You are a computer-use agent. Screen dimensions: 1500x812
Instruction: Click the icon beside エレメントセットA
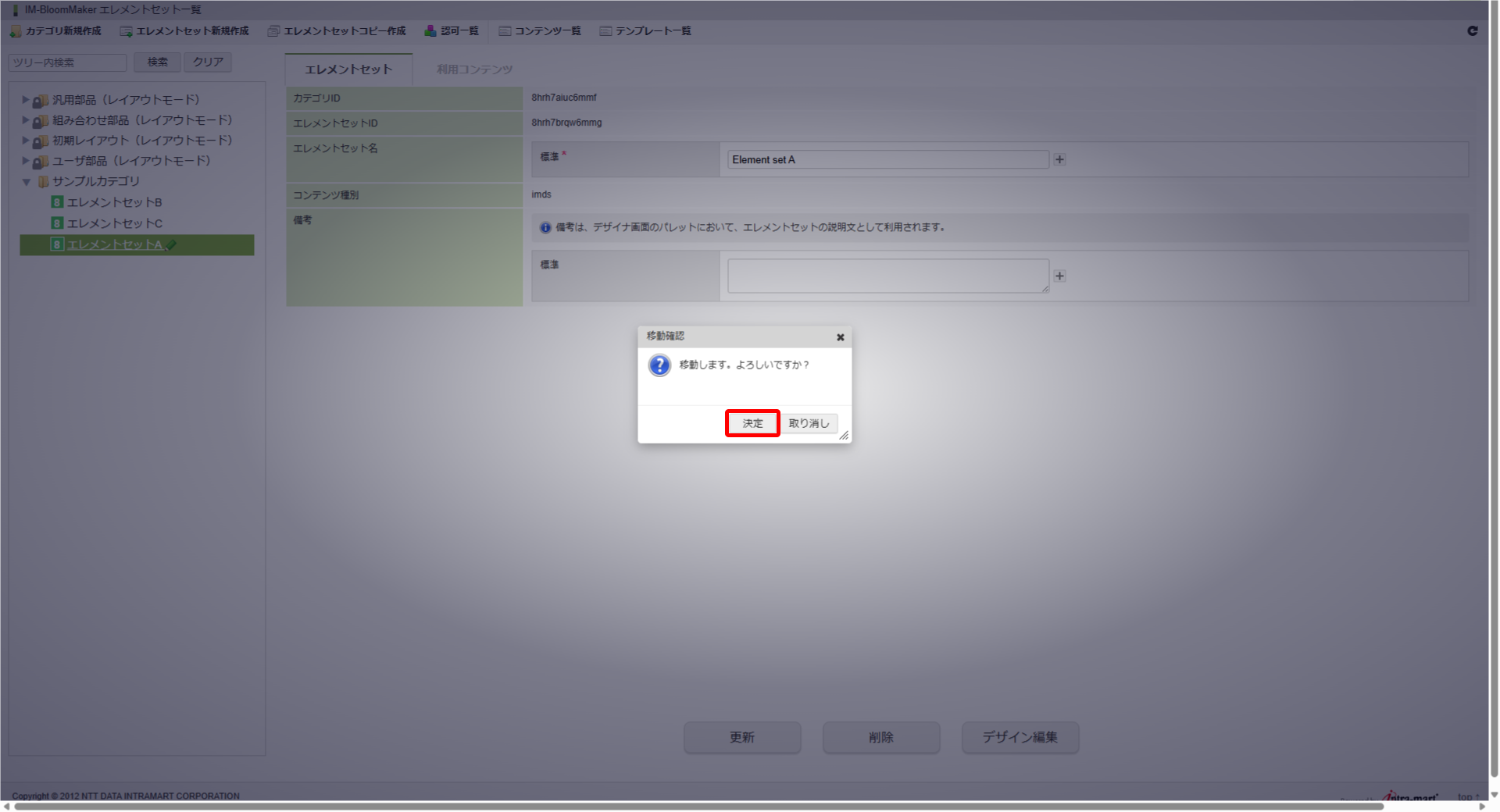pyautogui.click(x=57, y=244)
